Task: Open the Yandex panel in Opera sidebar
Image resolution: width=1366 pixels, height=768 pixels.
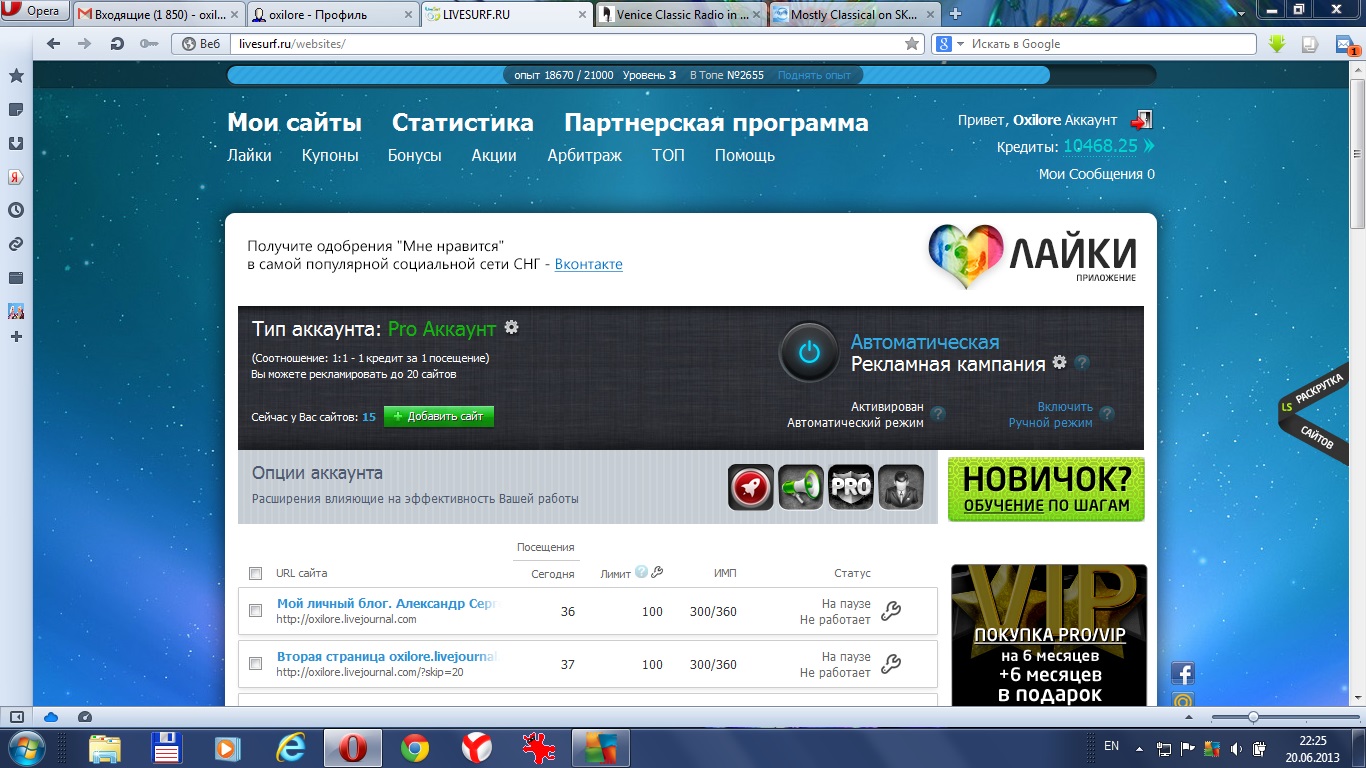Action: (x=16, y=176)
